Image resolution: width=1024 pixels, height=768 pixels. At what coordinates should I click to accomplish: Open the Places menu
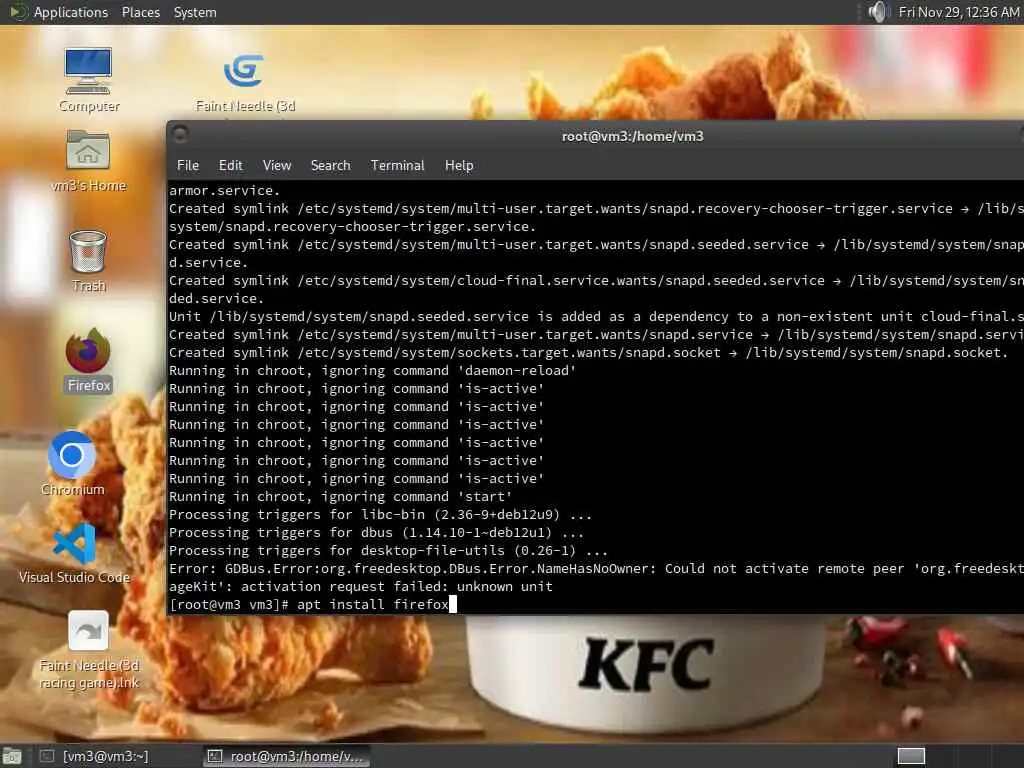[x=140, y=12]
